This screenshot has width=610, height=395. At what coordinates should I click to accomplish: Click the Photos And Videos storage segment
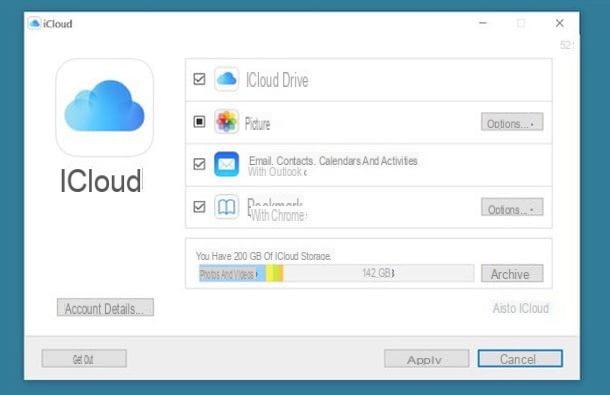232,274
